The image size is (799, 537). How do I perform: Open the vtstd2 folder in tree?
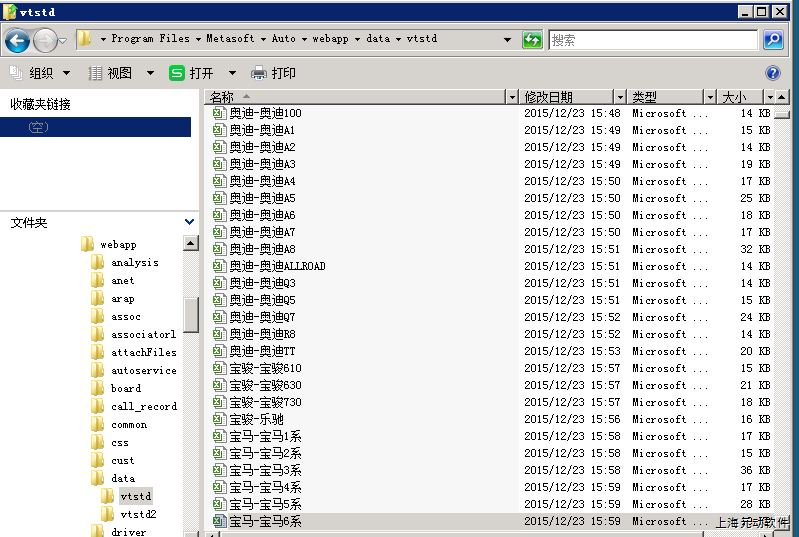click(137, 514)
